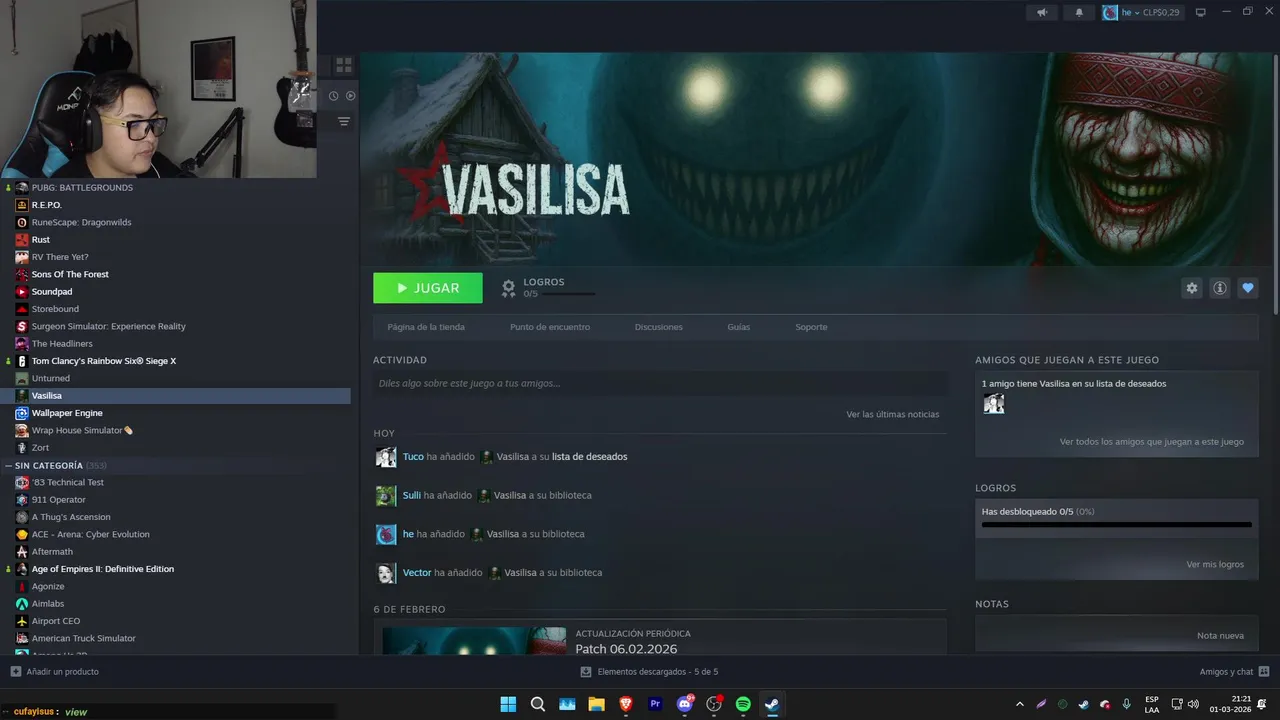Open recent activity clock filter icon
This screenshot has height=720, width=1280.
pyautogui.click(x=334, y=96)
